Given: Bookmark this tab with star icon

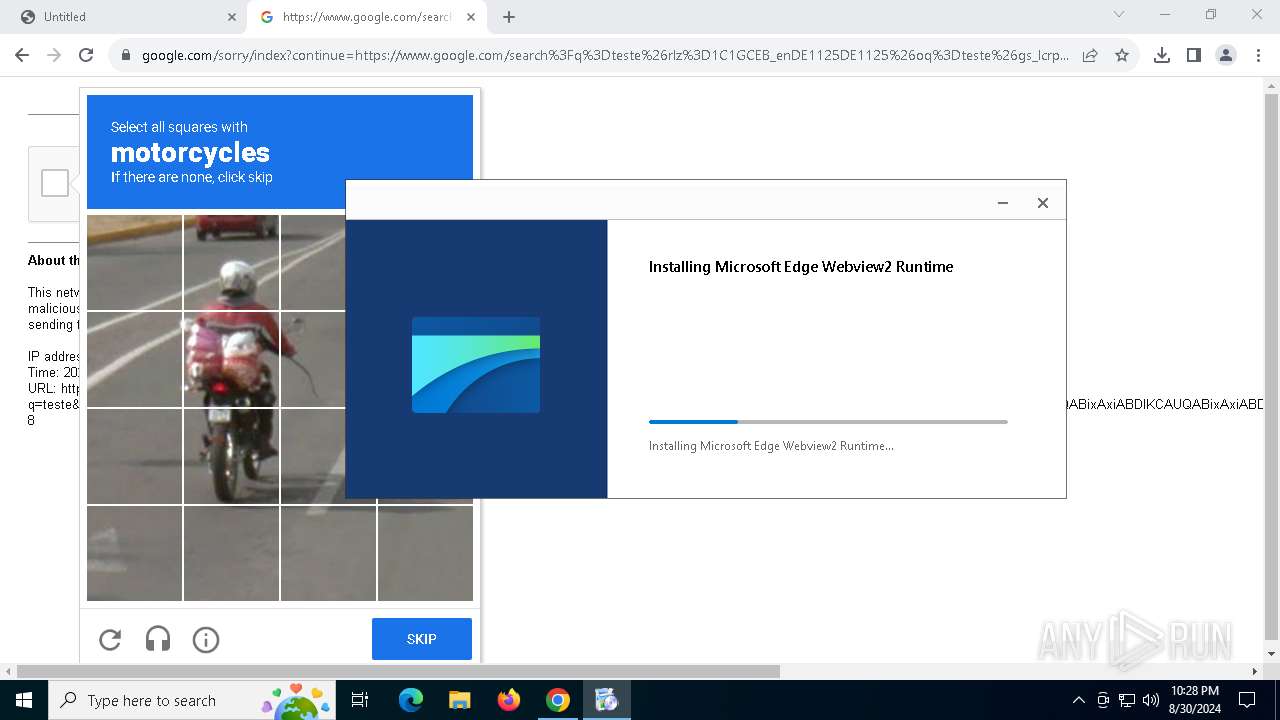Looking at the screenshot, I should 1122,55.
